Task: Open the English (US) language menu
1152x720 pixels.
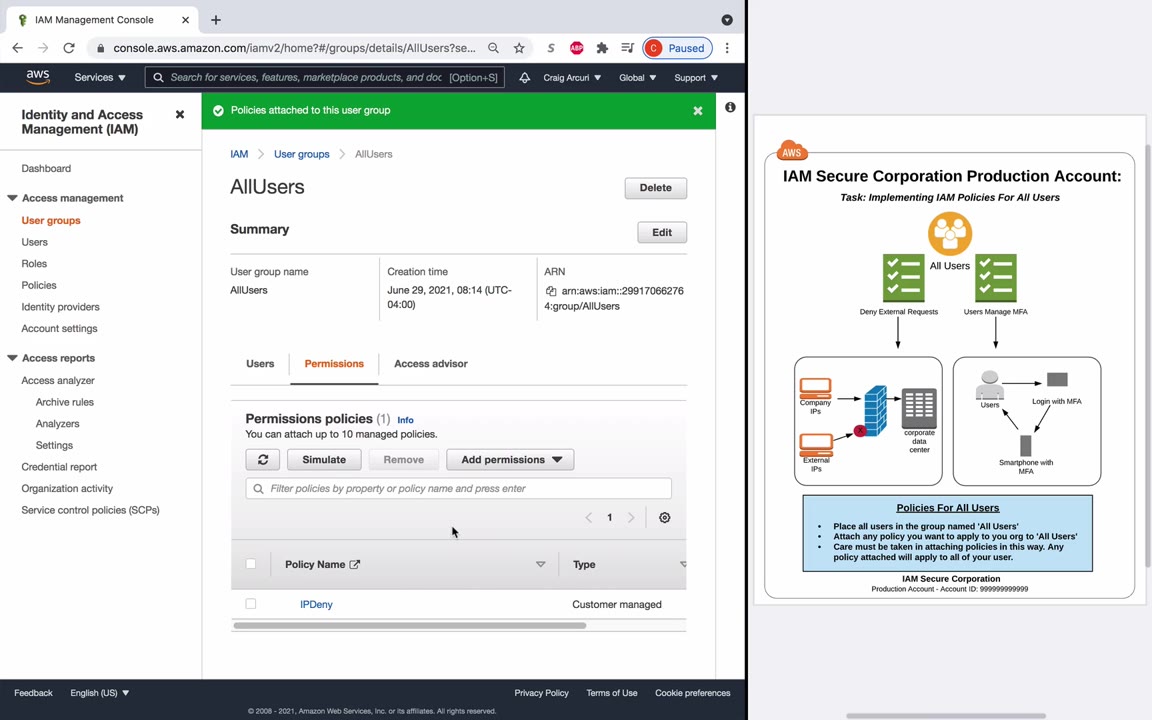Action: tap(99, 693)
